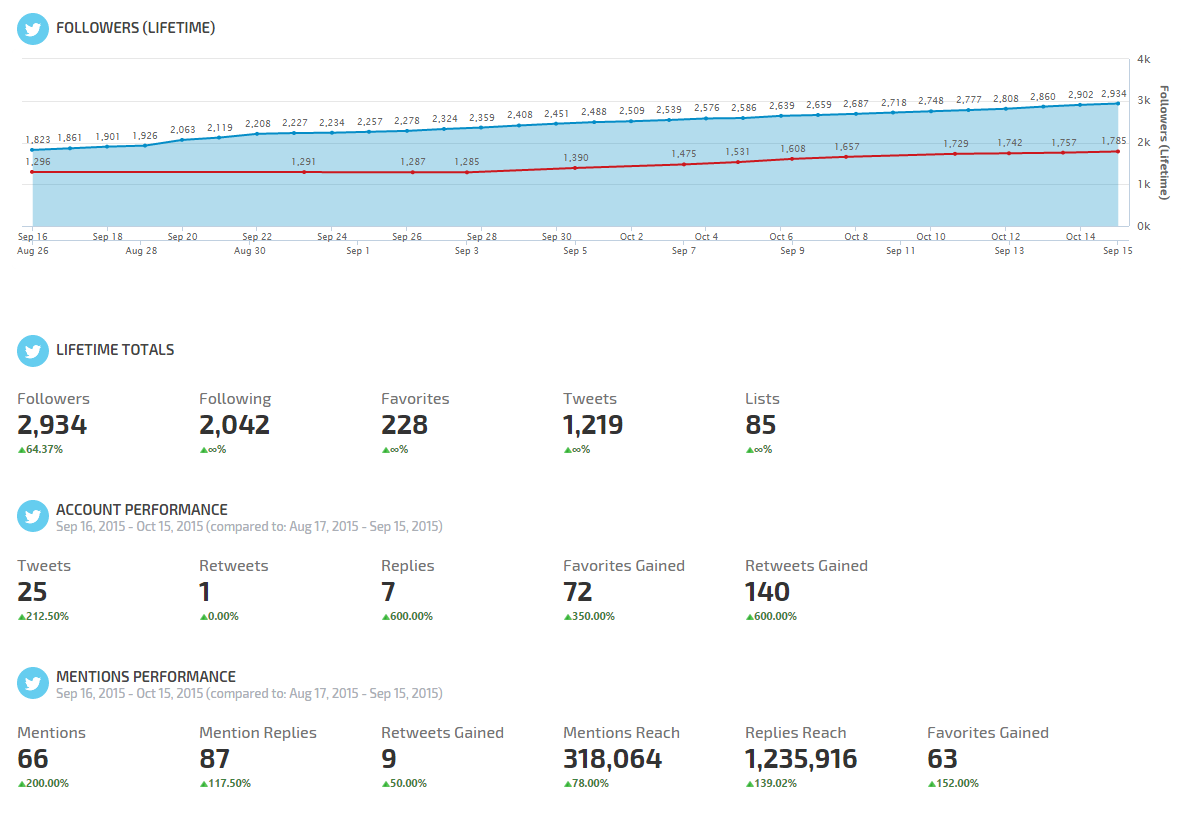This screenshot has width=1181, height=813.
Task: Click the Followers lifetime total 2,934
Action: point(52,425)
